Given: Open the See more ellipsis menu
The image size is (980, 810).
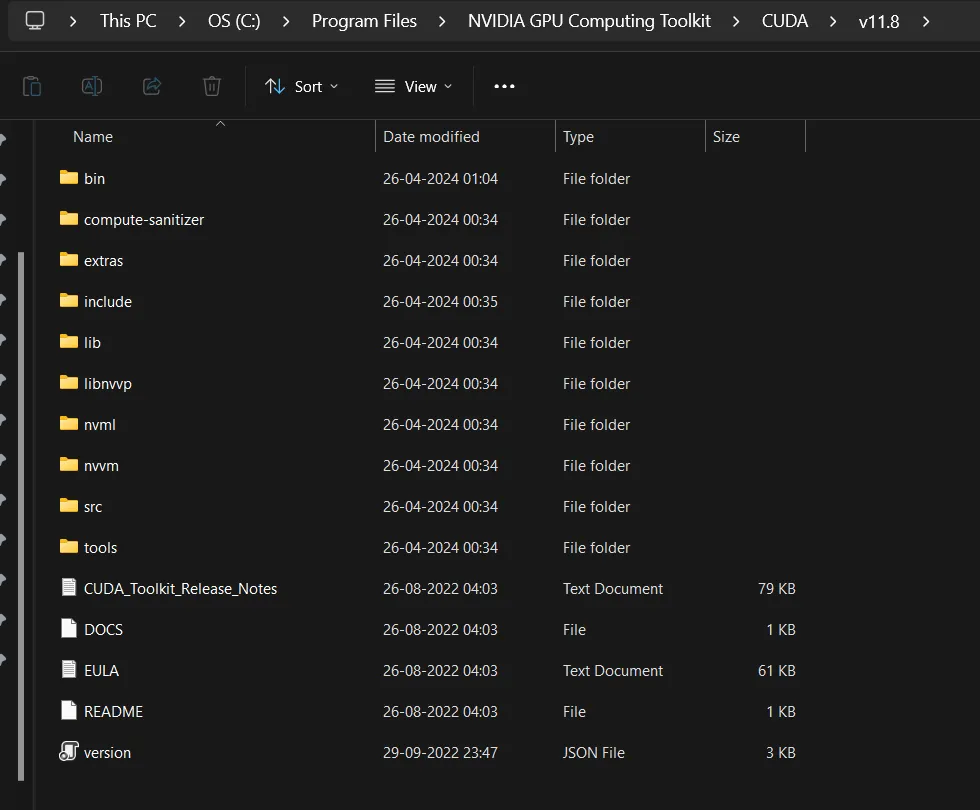Looking at the screenshot, I should coord(504,86).
